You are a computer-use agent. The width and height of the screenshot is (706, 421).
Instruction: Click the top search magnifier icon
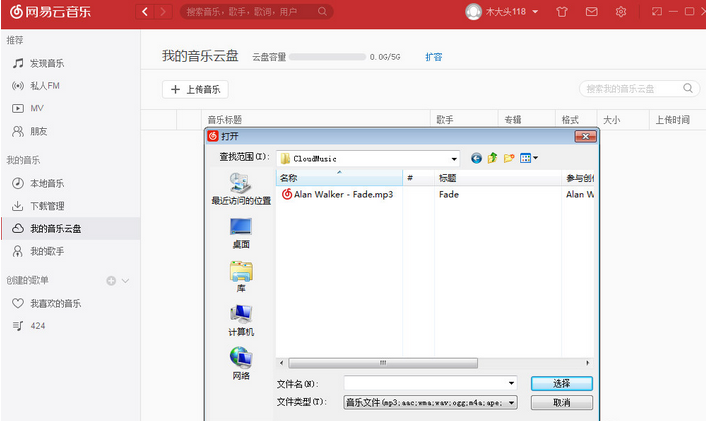click(x=322, y=11)
